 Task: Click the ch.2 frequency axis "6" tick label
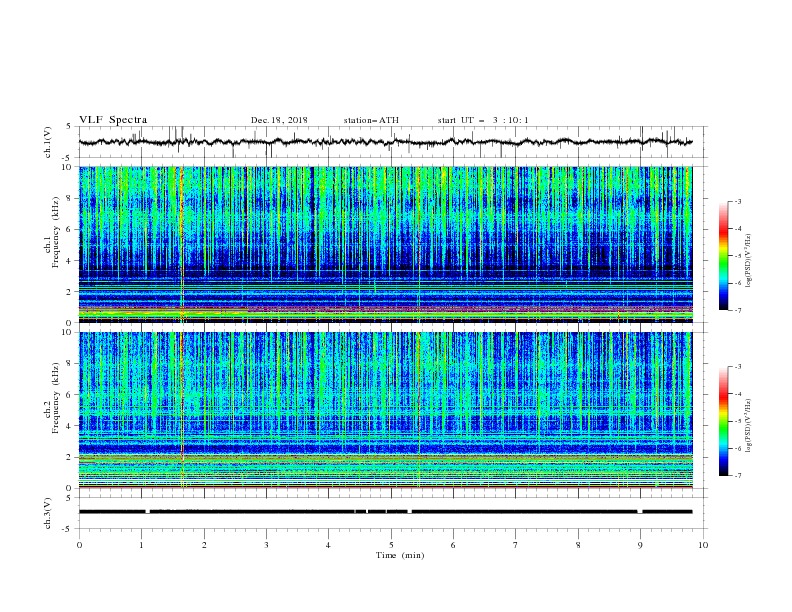(70, 395)
